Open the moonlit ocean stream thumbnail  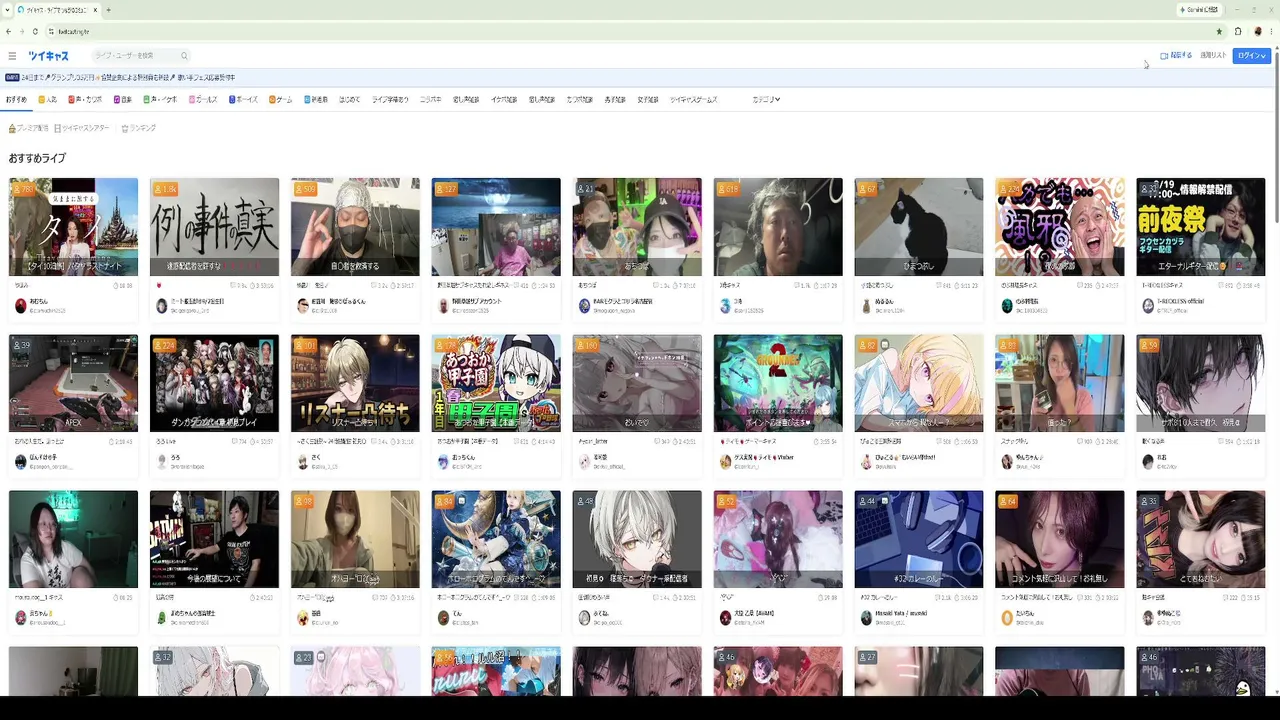[x=496, y=227]
